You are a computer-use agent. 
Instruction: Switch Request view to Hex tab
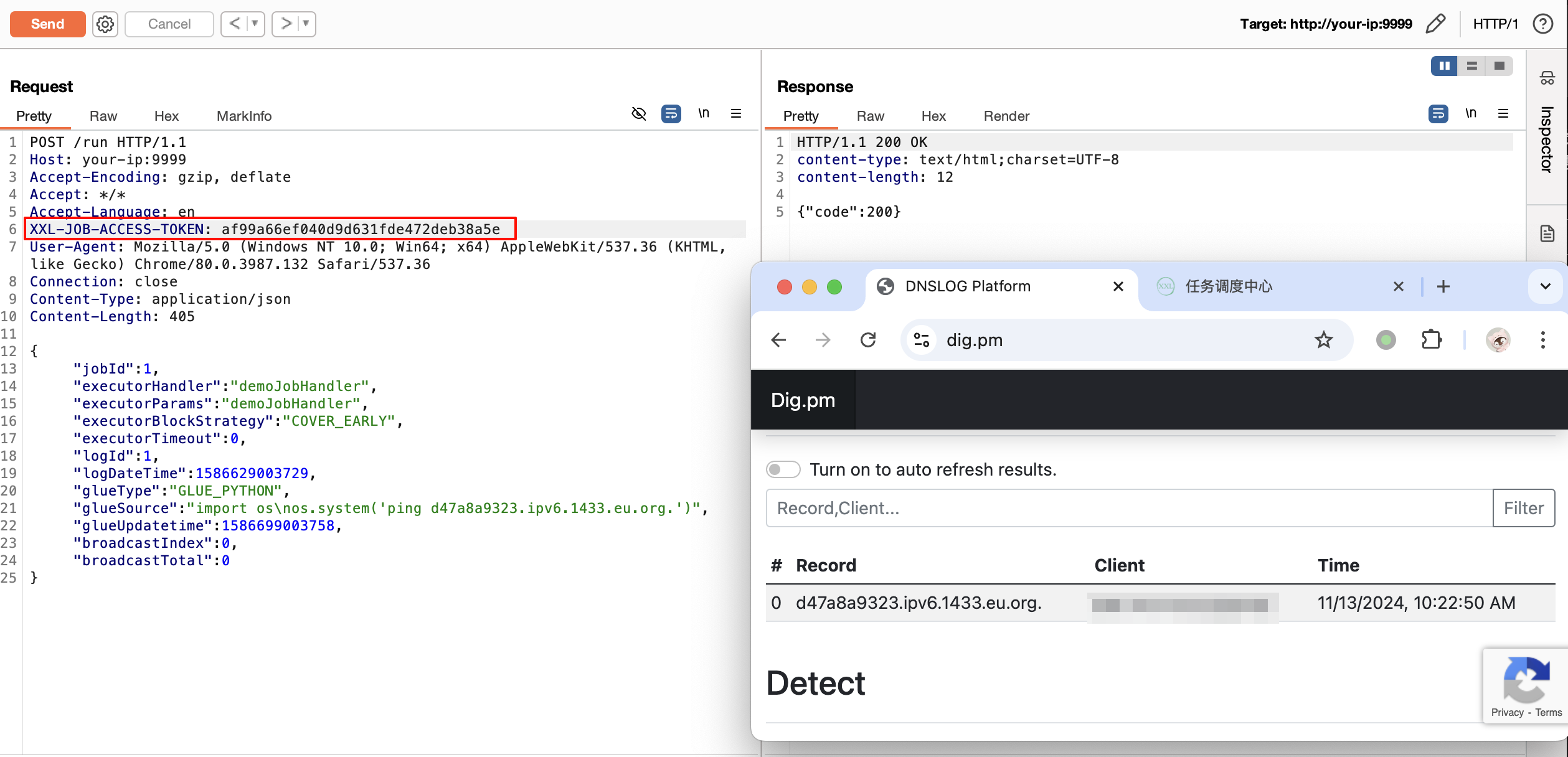click(166, 116)
